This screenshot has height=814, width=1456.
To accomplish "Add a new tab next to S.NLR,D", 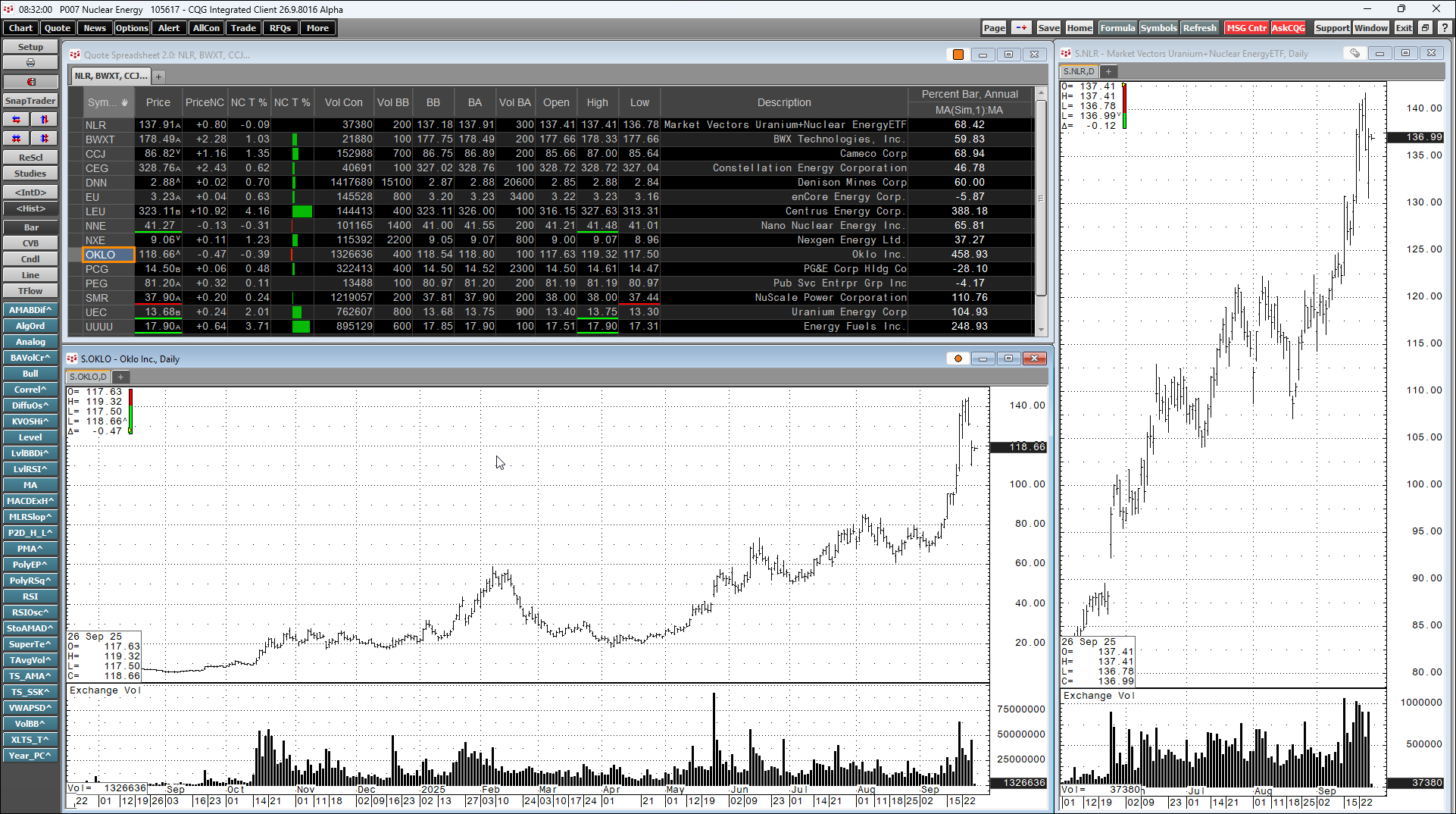I will 1108,71.
